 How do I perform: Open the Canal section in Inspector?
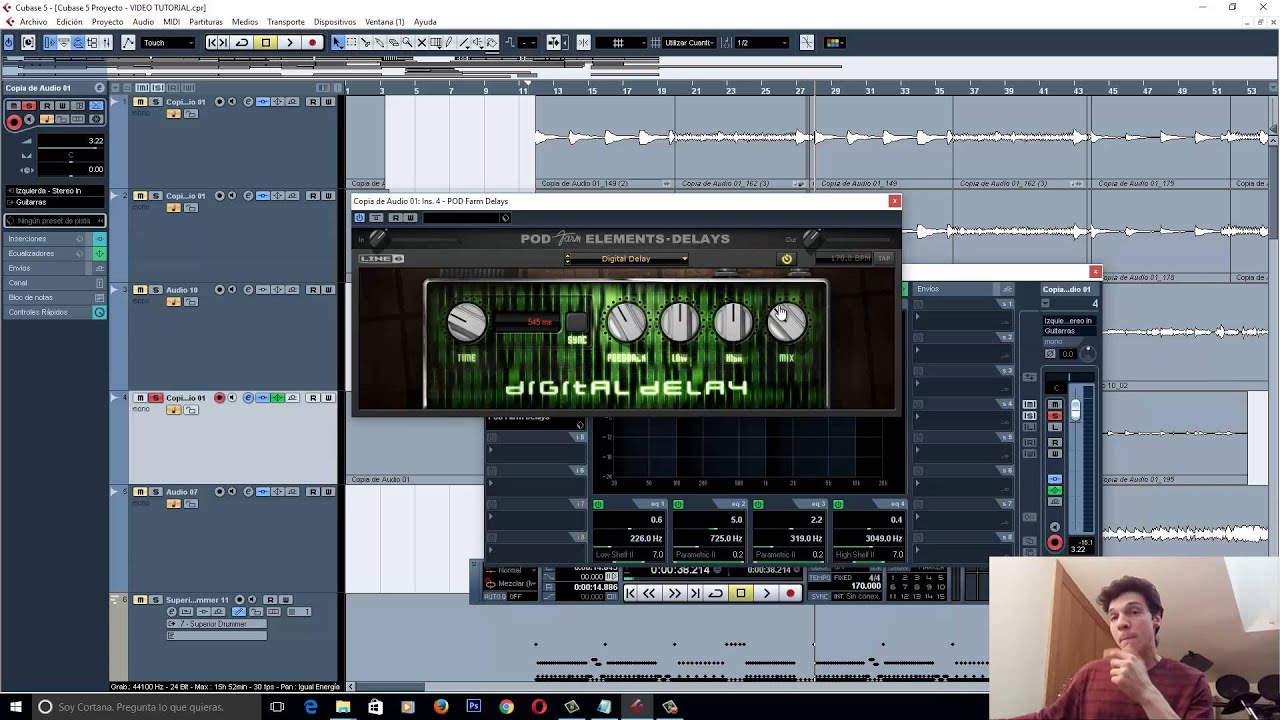pyautogui.click(x=55, y=283)
